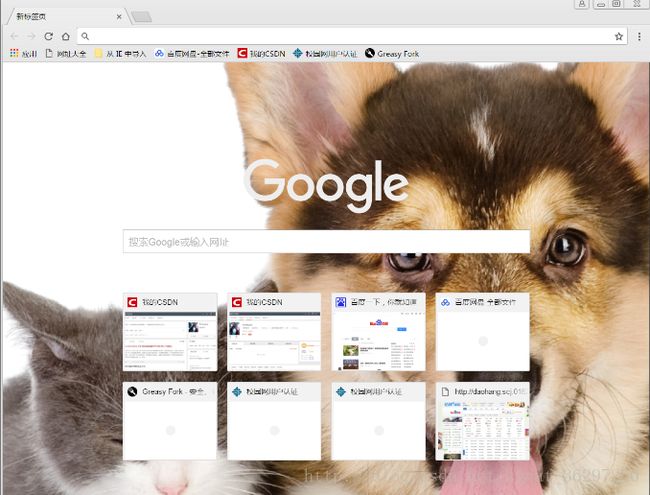Open the 百度网盘-全部文件 bookmark in bookmarks bar
The image size is (650, 495).
tap(192, 53)
